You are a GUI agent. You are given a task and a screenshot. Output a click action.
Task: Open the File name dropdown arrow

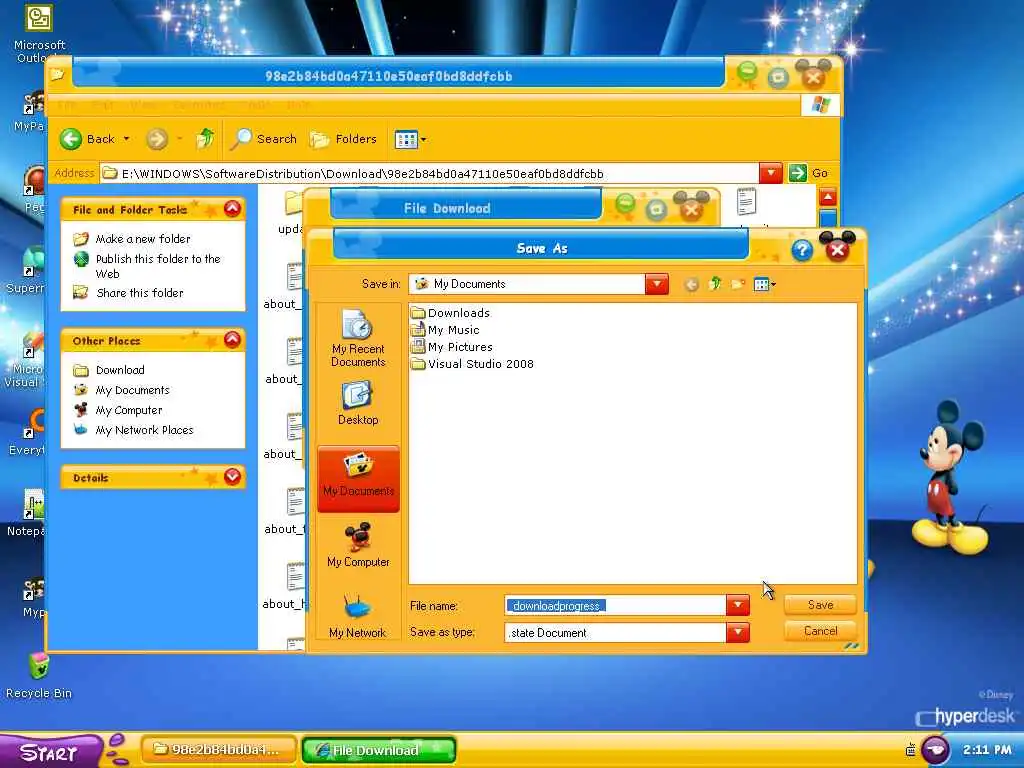point(738,605)
